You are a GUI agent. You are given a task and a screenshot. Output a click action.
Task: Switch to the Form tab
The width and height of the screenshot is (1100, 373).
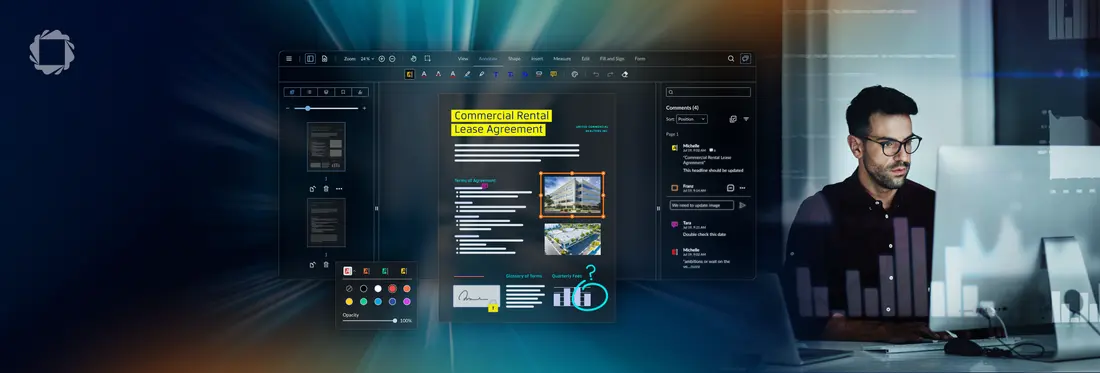click(x=640, y=59)
